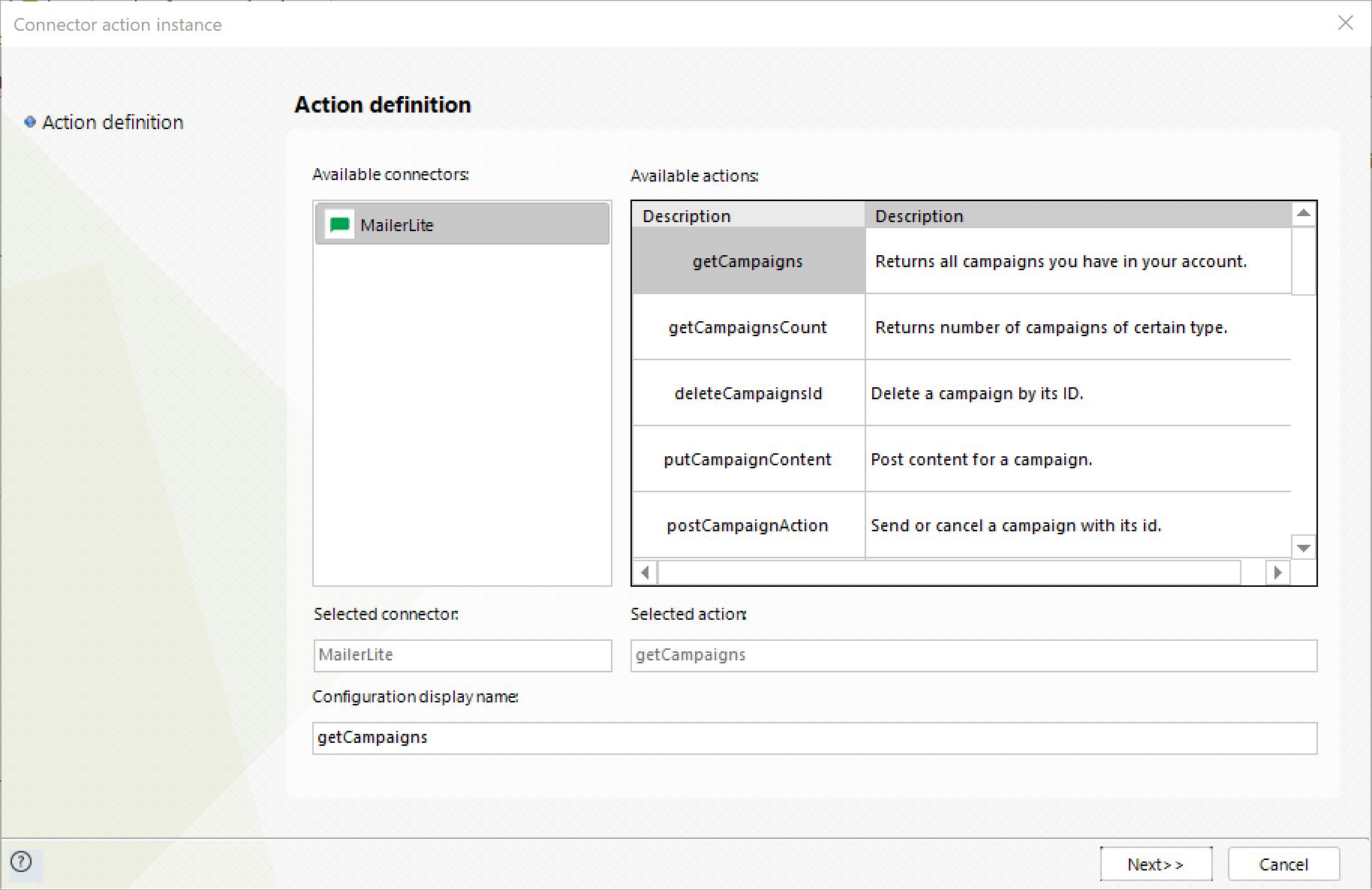Select the getCampaignsCount action
Viewport: 1372px width, 890px height.
pyautogui.click(x=748, y=327)
